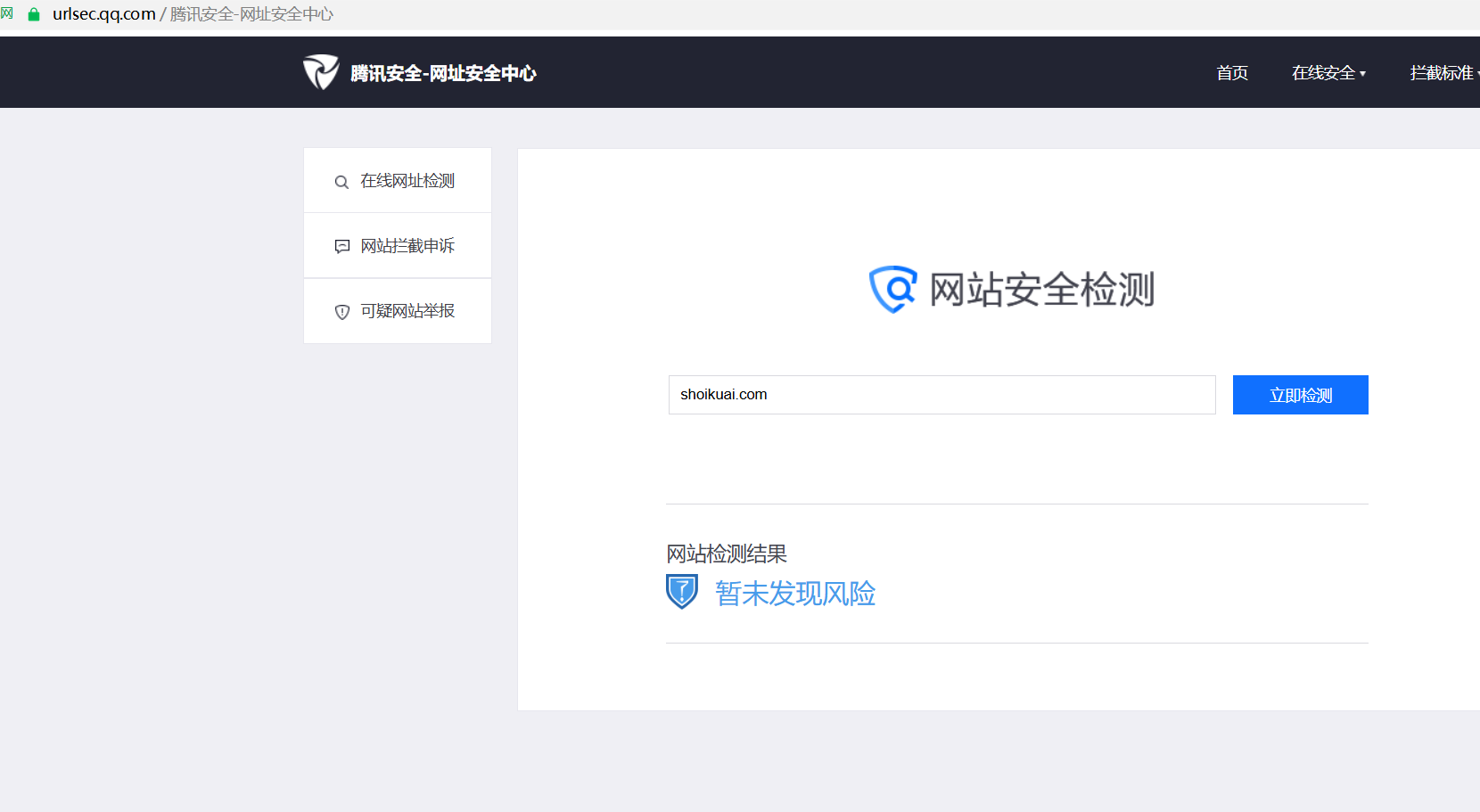Expand the 在线安全 dropdown menu
Image resolution: width=1480 pixels, height=812 pixels.
pyautogui.click(x=1328, y=73)
